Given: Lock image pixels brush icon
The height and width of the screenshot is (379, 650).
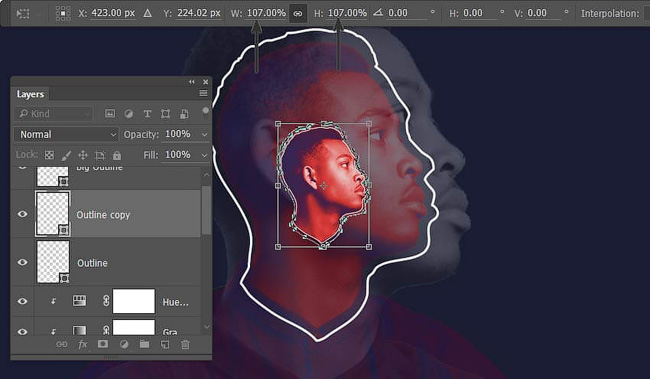Looking at the screenshot, I should [66, 155].
